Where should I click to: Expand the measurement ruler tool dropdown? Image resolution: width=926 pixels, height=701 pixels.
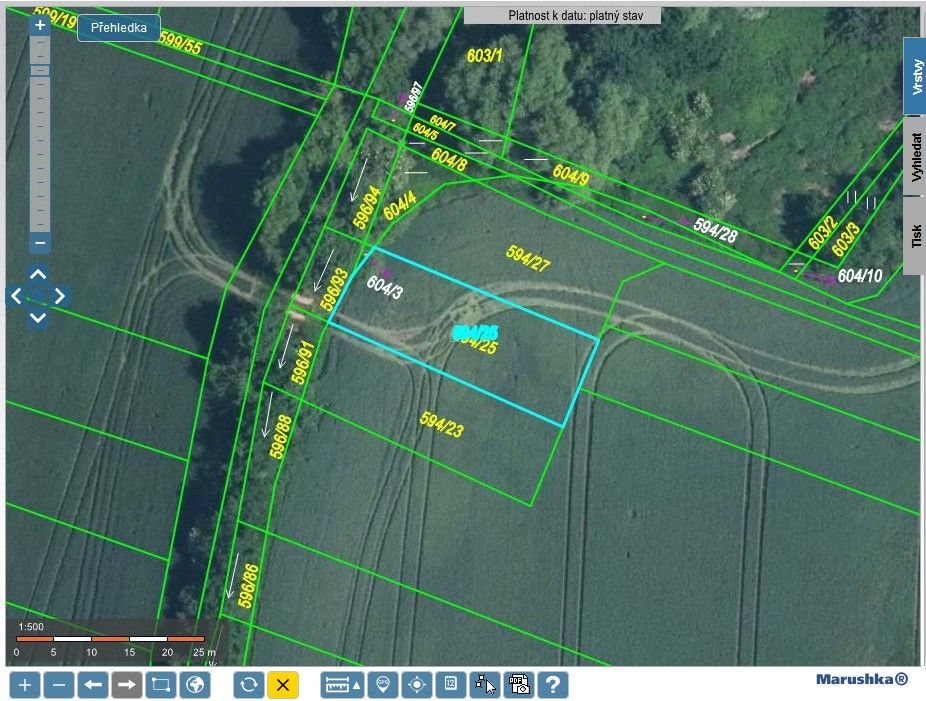[x=342, y=685]
